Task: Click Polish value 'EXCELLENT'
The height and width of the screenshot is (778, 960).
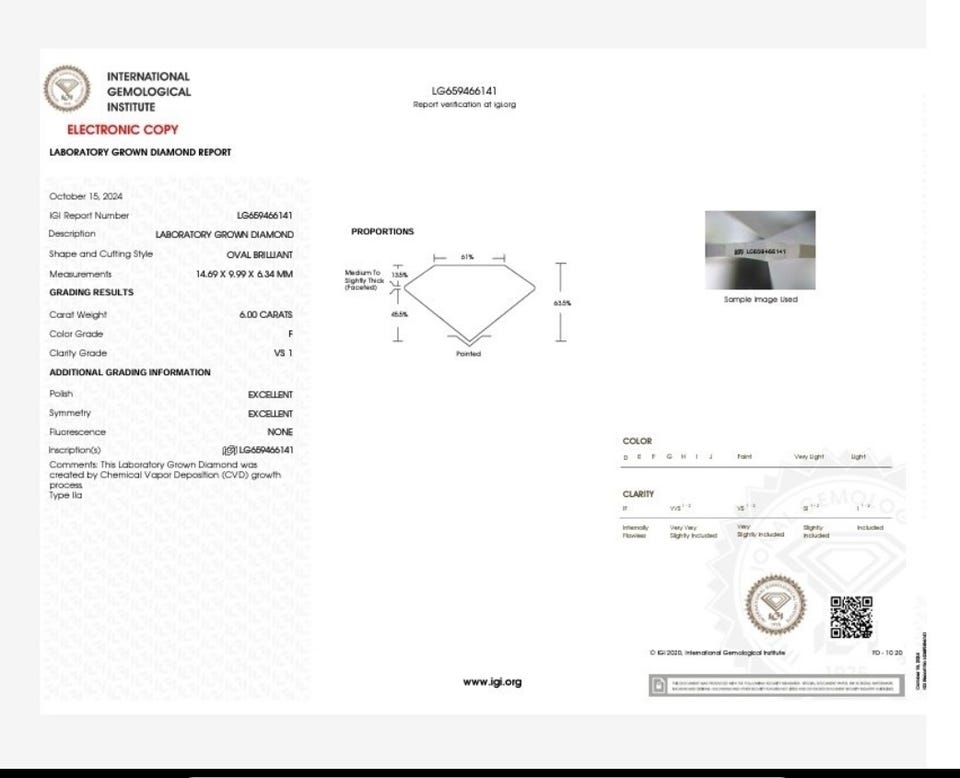Action: tap(270, 395)
